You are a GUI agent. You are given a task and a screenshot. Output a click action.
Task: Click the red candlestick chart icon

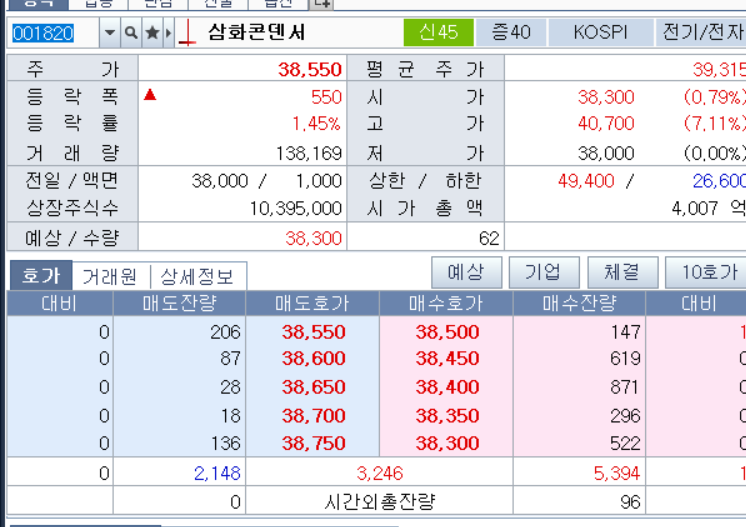[187, 34]
